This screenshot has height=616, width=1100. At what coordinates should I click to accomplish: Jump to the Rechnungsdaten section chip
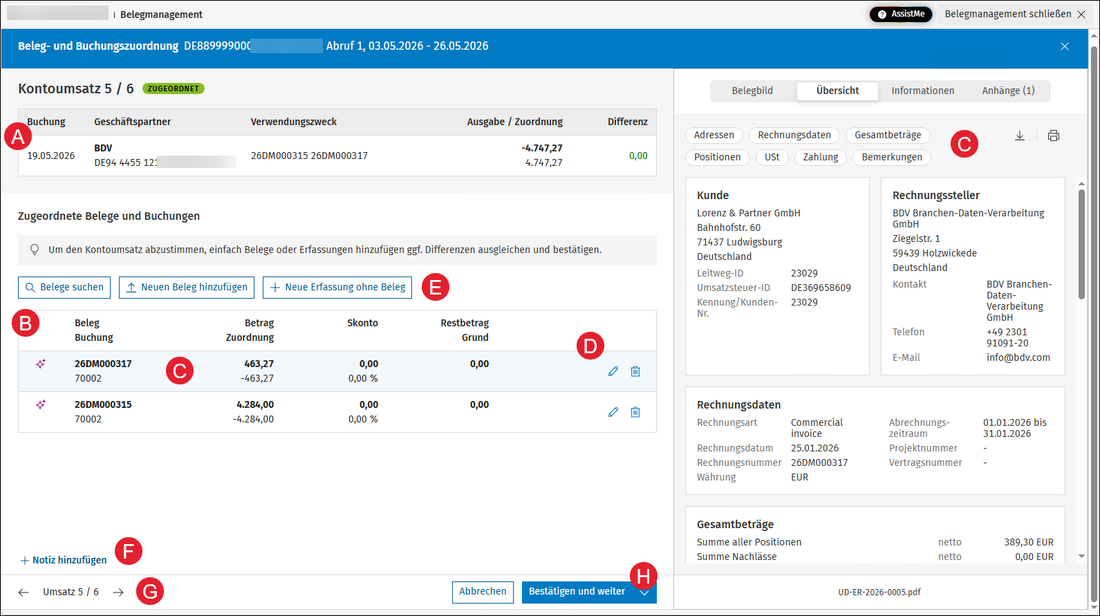[x=794, y=135]
